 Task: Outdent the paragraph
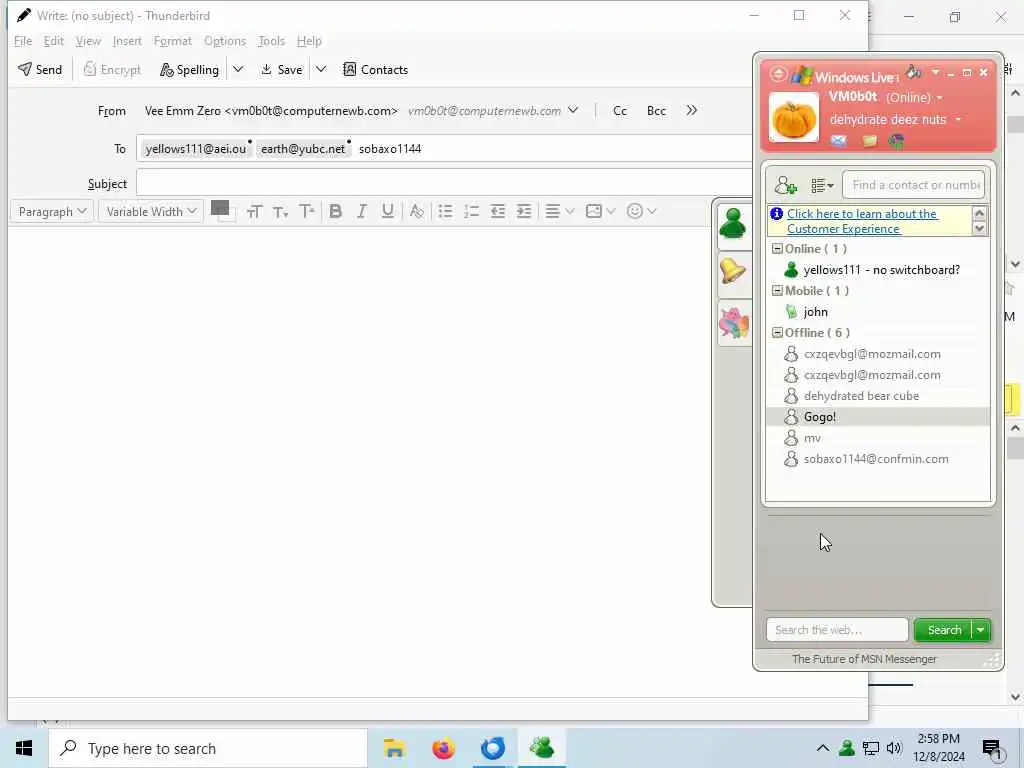pos(498,212)
